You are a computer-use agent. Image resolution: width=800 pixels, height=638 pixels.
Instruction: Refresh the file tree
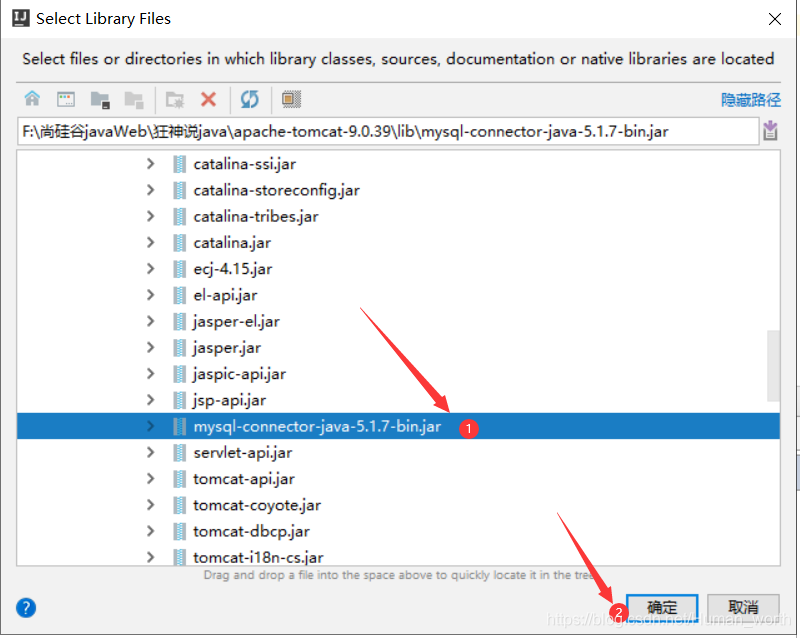[249, 99]
